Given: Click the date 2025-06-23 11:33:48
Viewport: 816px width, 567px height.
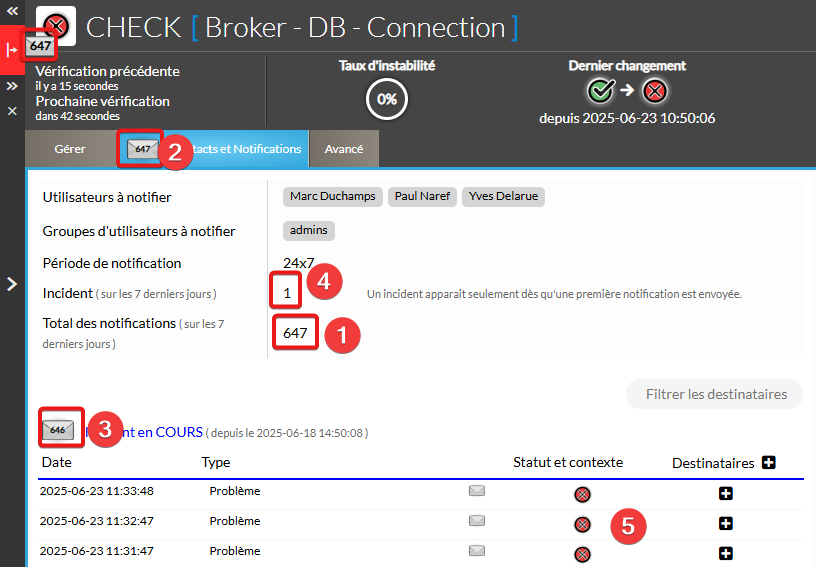Looking at the screenshot, I should pos(97,491).
